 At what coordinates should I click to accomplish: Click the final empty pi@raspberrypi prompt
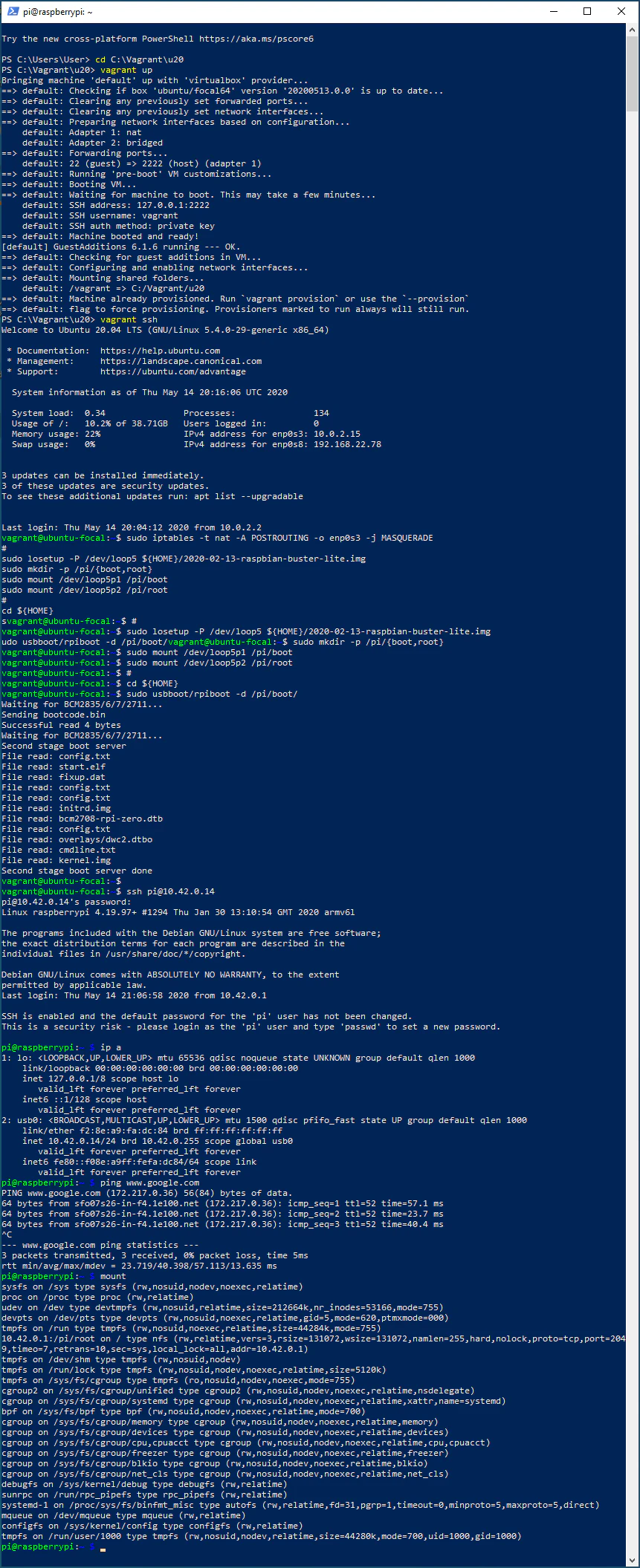(54, 1546)
